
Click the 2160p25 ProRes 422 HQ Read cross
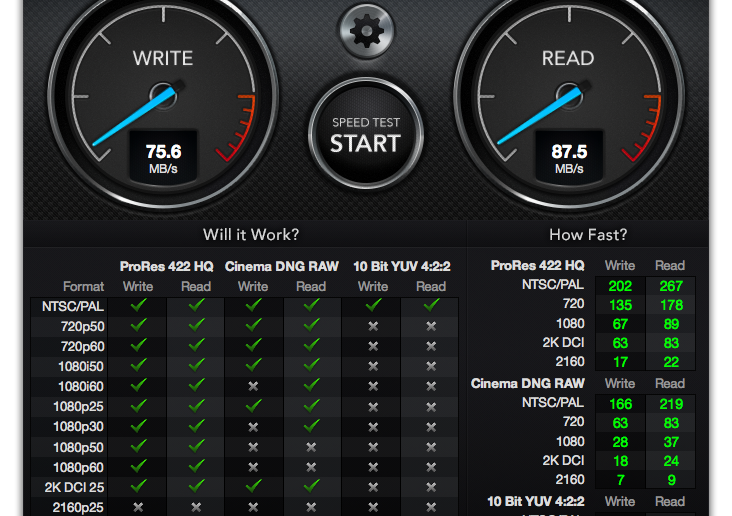pyautogui.click(x=196, y=507)
